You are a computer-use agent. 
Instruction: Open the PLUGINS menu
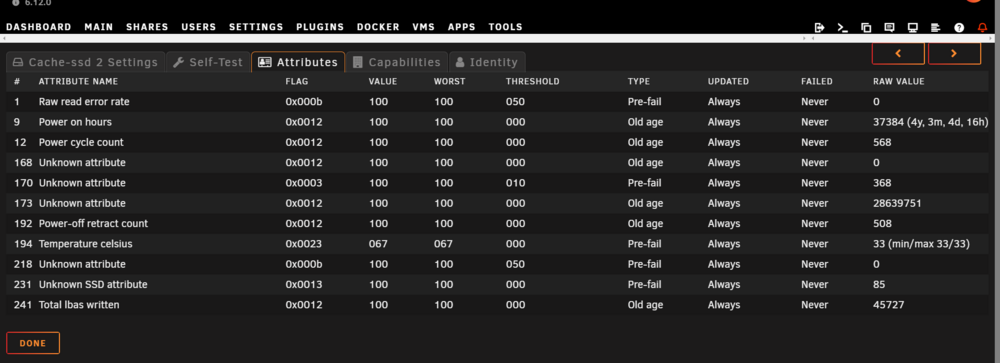(x=320, y=27)
